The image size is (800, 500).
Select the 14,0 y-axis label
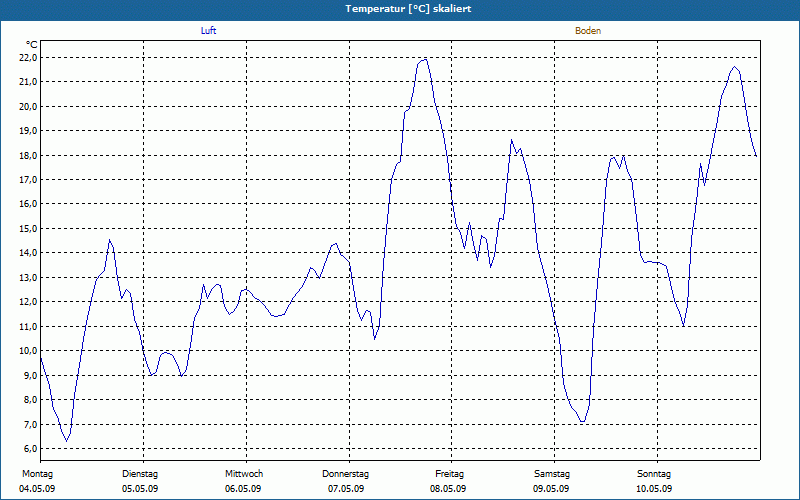(x=28, y=253)
